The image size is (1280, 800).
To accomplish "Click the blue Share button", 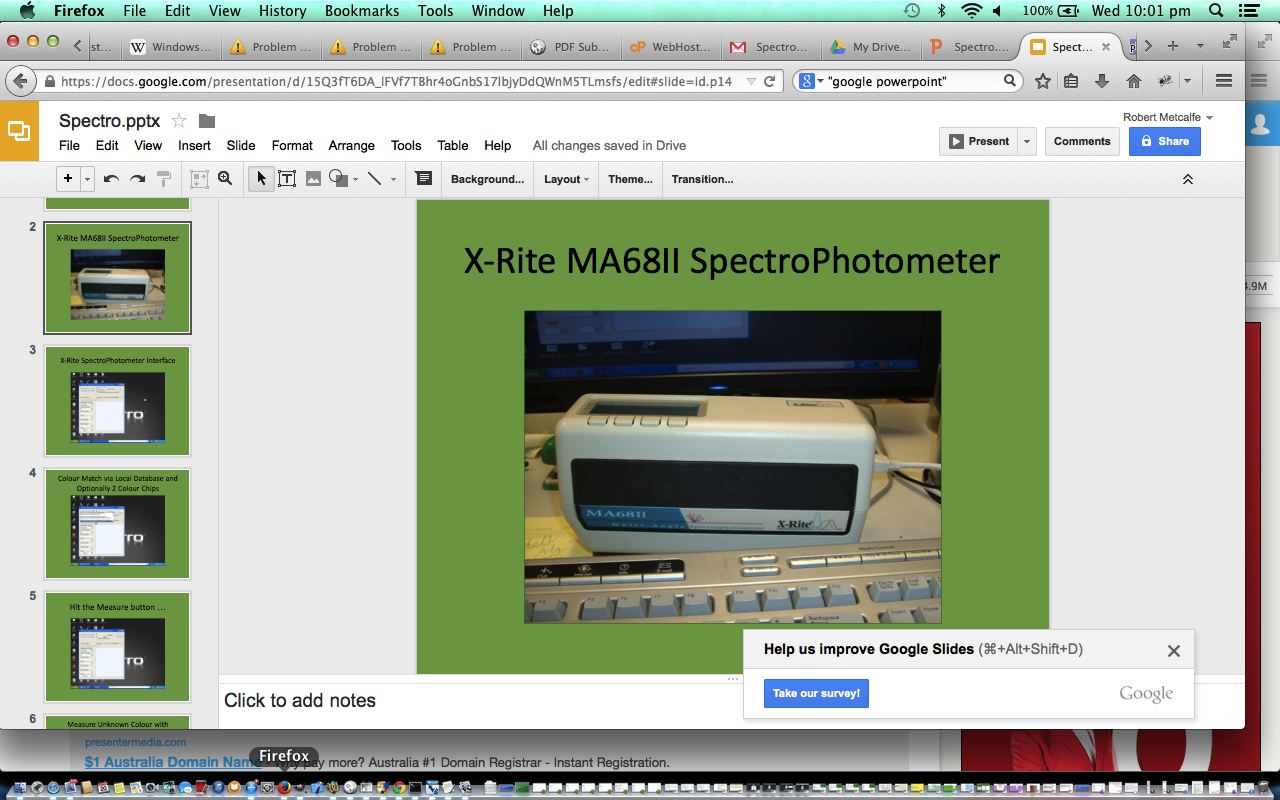I will pyautogui.click(x=1164, y=142).
